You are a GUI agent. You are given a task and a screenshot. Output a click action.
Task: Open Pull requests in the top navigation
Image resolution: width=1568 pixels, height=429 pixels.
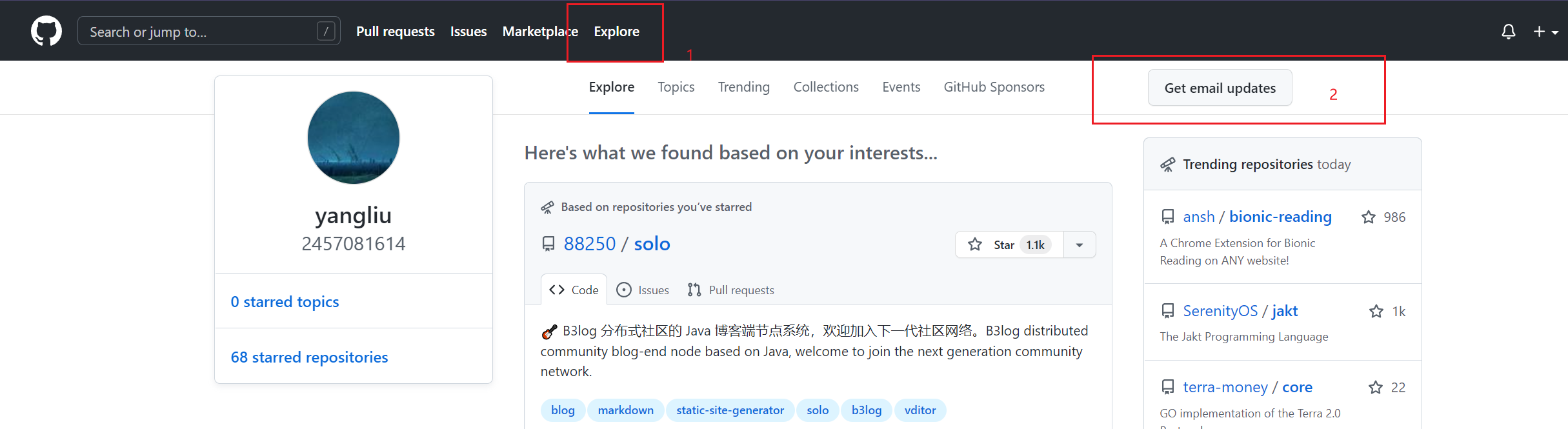tap(396, 31)
